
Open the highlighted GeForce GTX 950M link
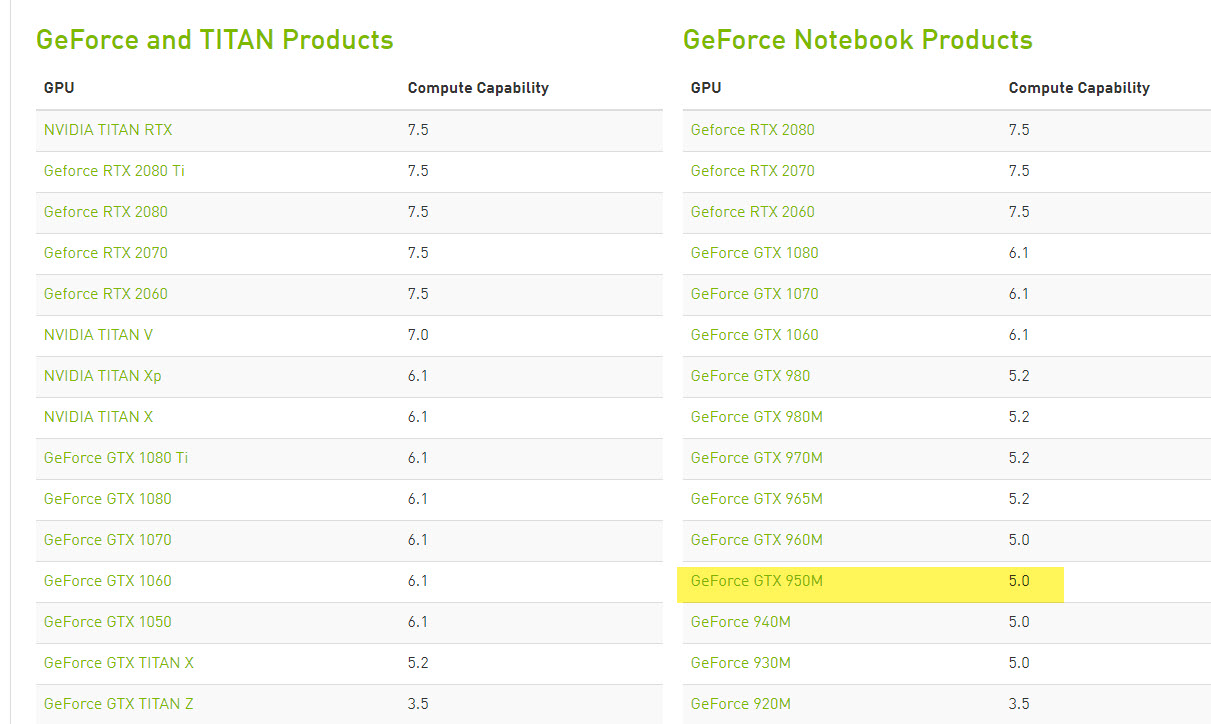(x=757, y=581)
